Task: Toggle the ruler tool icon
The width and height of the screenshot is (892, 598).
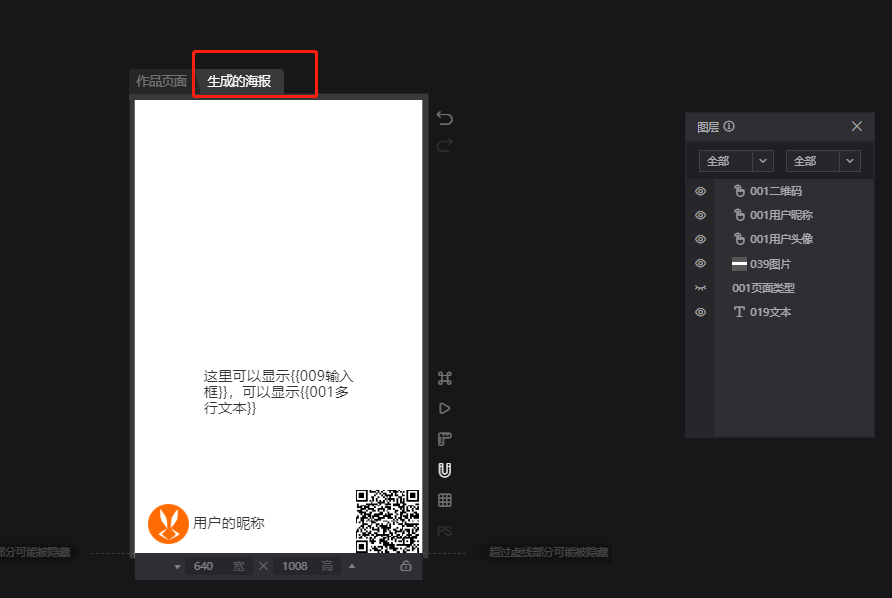Action: (x=445, y=439)
